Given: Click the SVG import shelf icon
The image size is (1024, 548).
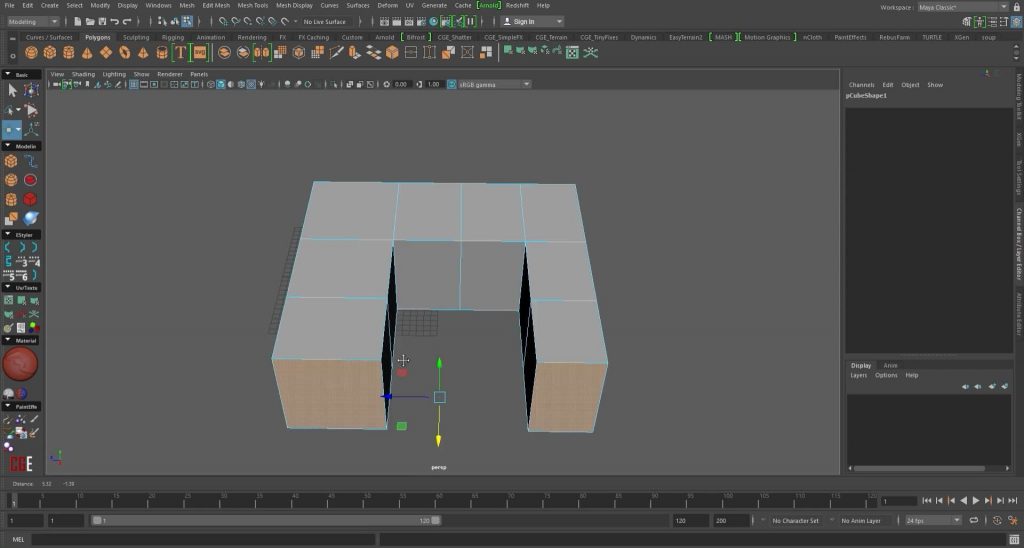Looking at the screenshot, I should [200, 52].
